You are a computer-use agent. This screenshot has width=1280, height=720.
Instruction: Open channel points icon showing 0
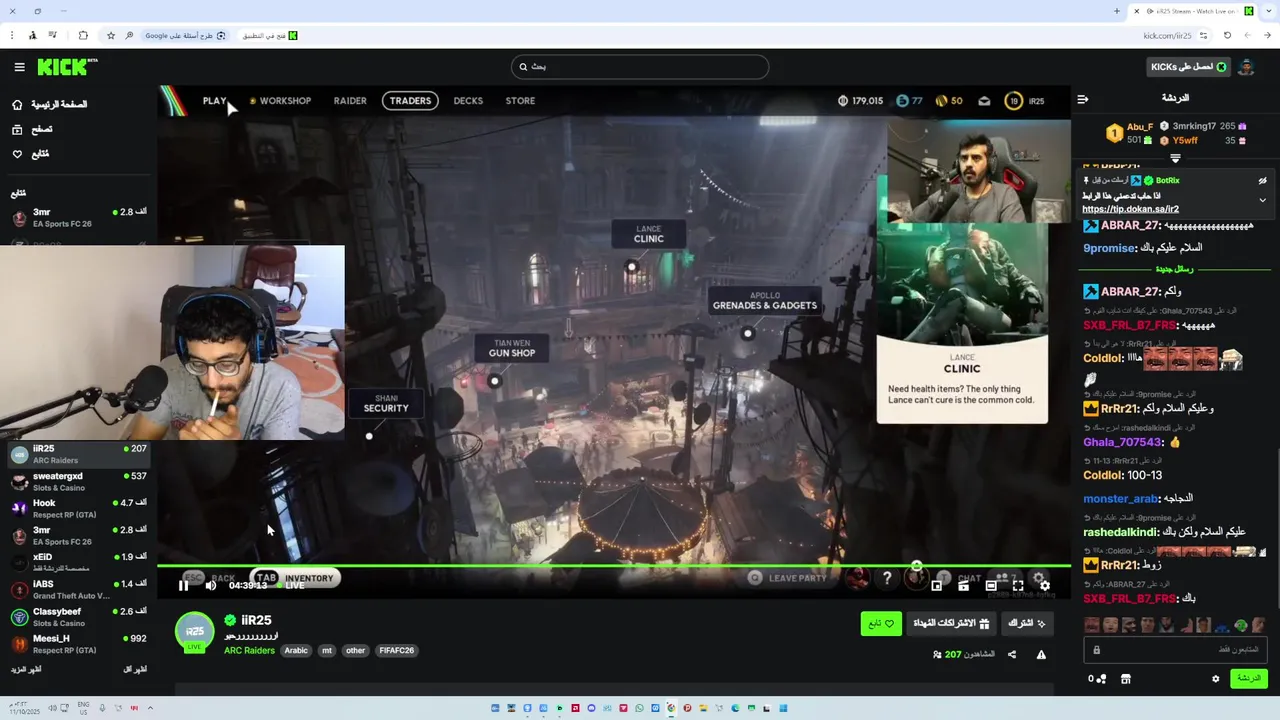(x=1097, y=679)
